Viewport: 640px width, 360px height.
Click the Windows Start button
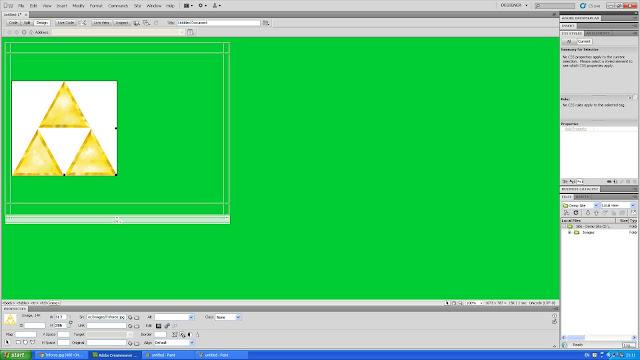point(16,355)
